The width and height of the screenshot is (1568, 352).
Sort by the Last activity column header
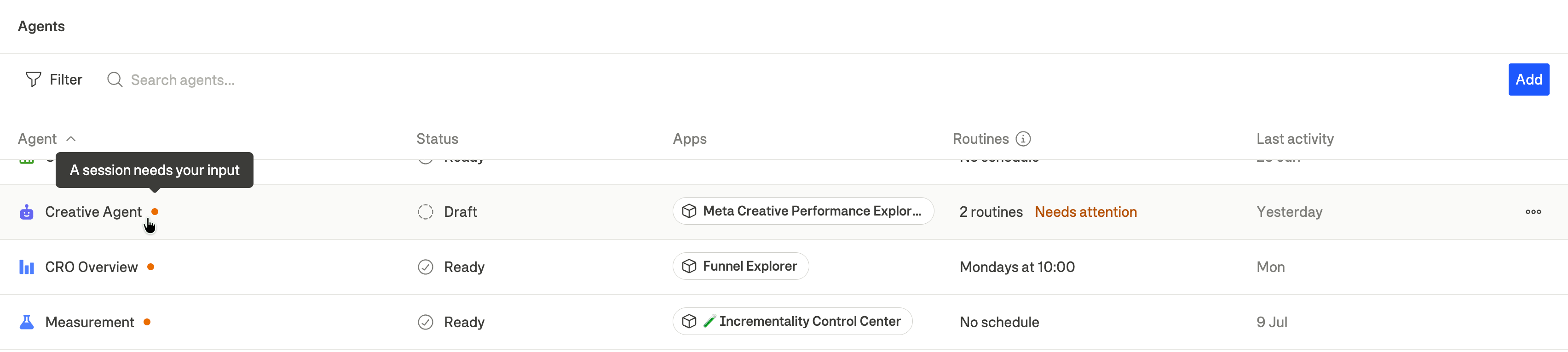(x=1295, y=139)
